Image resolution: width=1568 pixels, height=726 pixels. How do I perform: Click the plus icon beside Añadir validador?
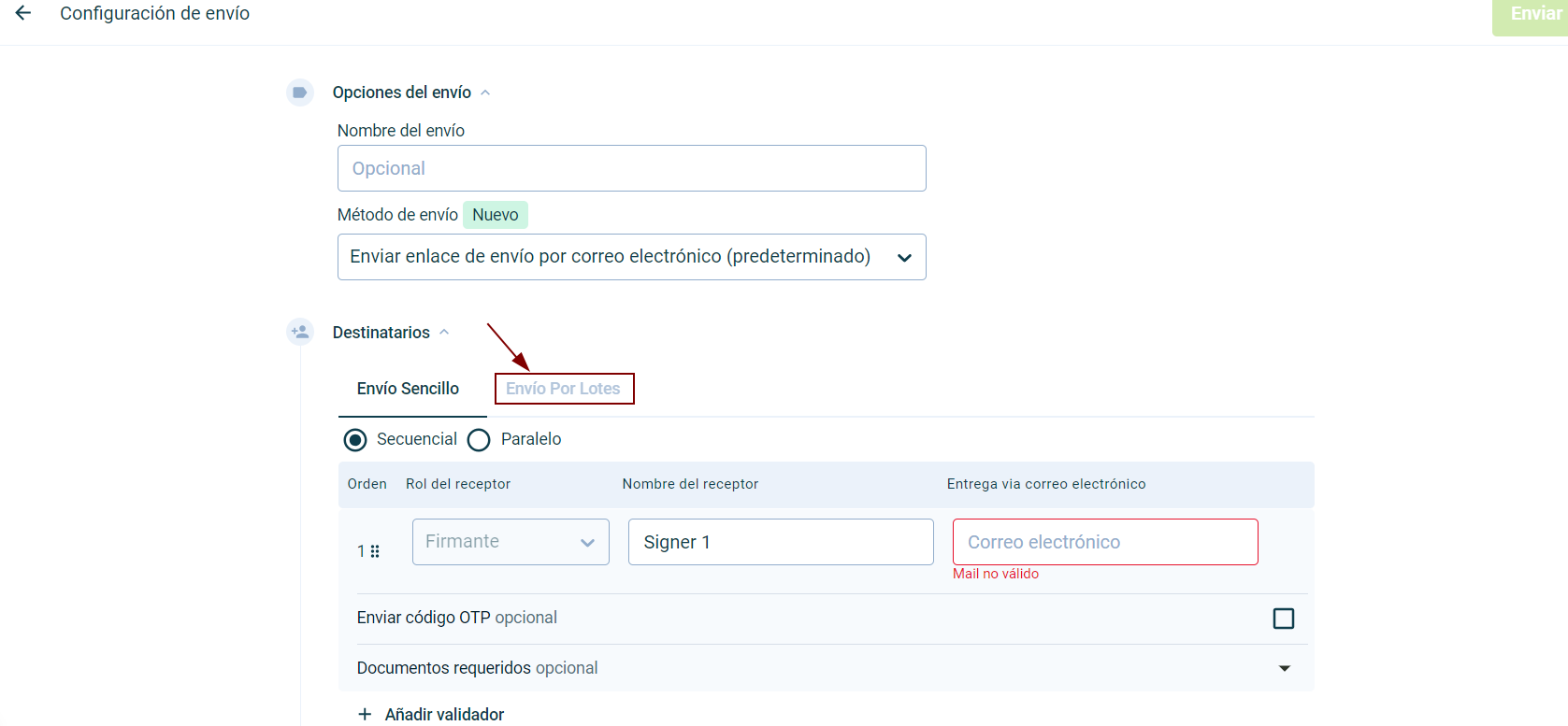pyautogui.click(x=365, y=714)
